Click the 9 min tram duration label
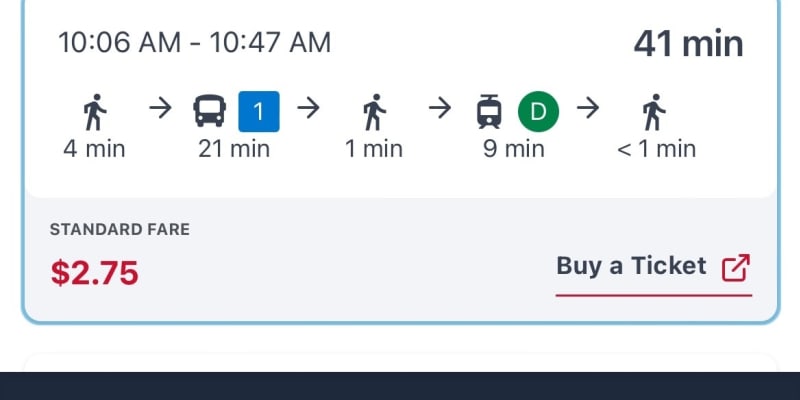 click(514, 149)
